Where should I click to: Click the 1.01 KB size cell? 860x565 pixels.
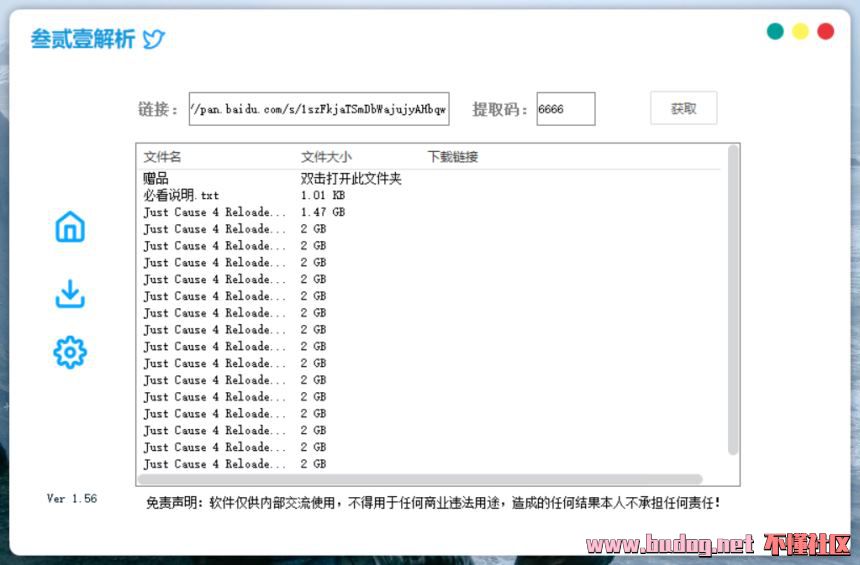pos(322,195)
